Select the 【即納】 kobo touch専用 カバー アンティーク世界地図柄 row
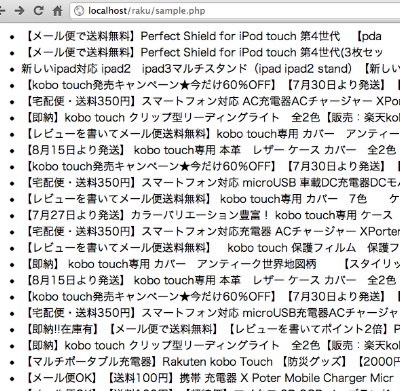Viewport: 400px width, 391px height. [x=213, y=264]
